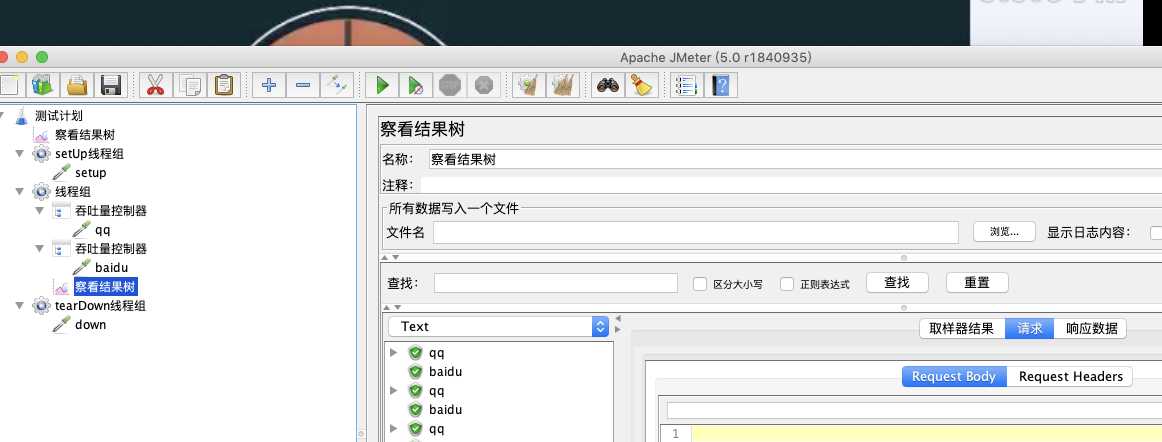Open Search with the binoculars icon
1162x442 pixels.
pyautogui.click(x=608, y=85)
